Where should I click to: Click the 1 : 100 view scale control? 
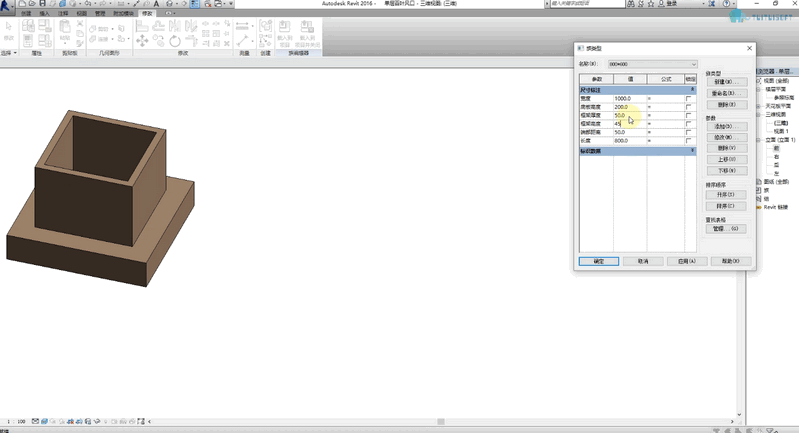[17, 421]
